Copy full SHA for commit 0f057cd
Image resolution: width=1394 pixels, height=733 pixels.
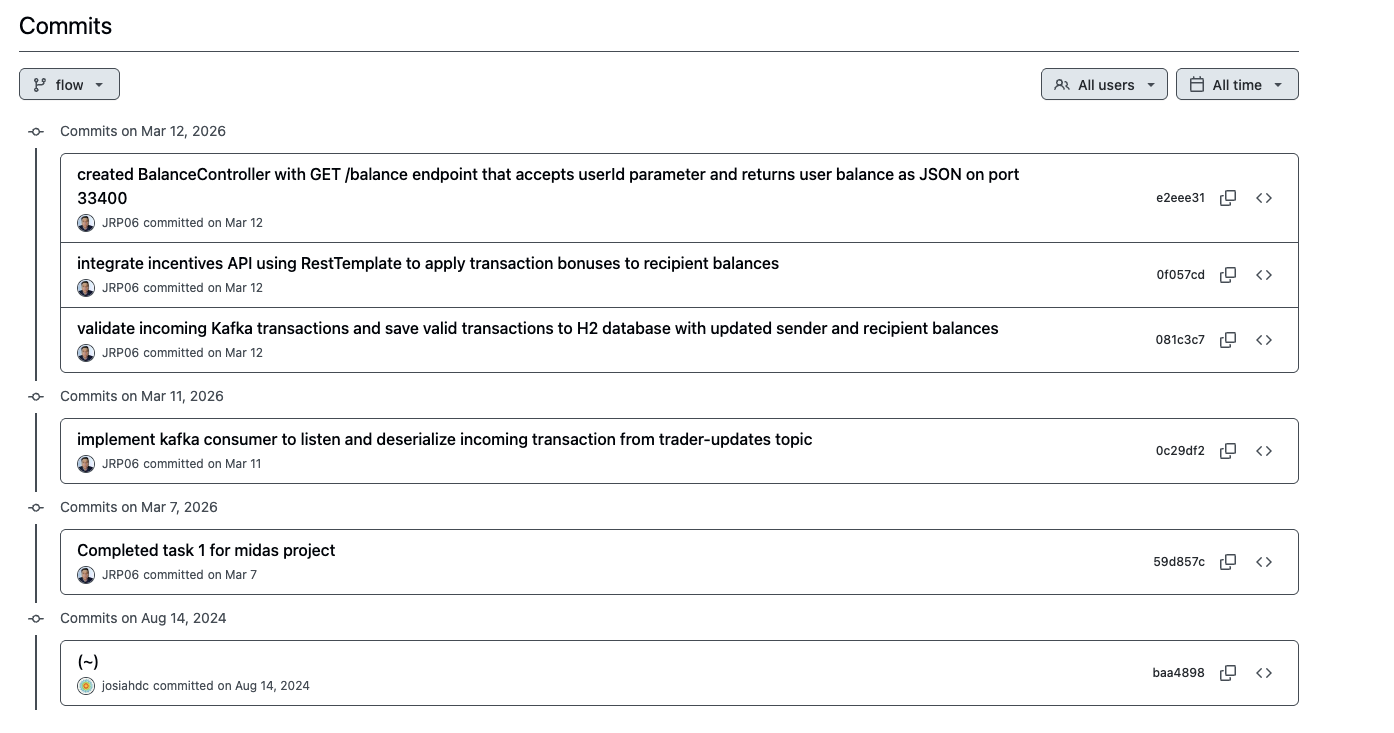(1228, 275)
